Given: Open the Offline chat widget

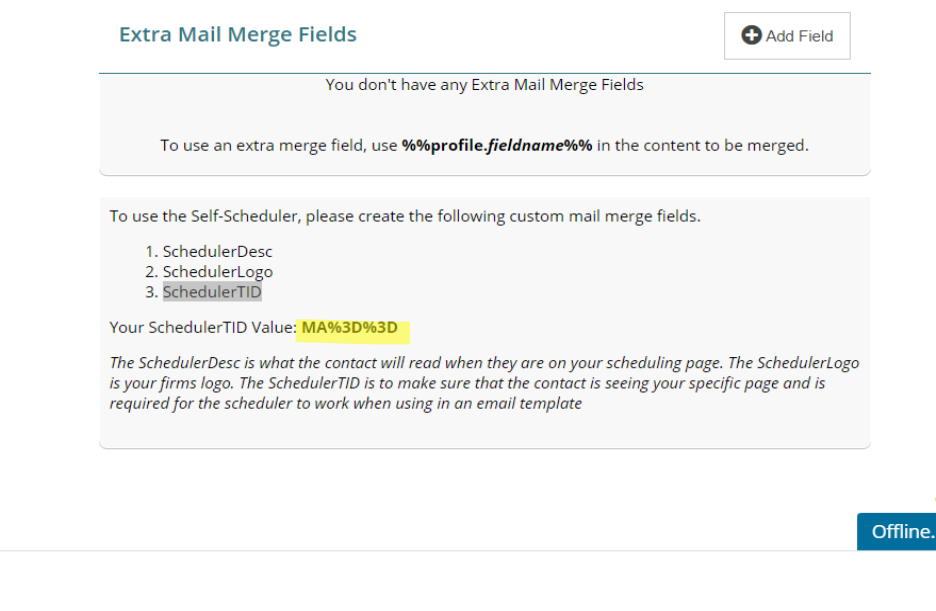Looking at the screenshot, I should 897,531.
